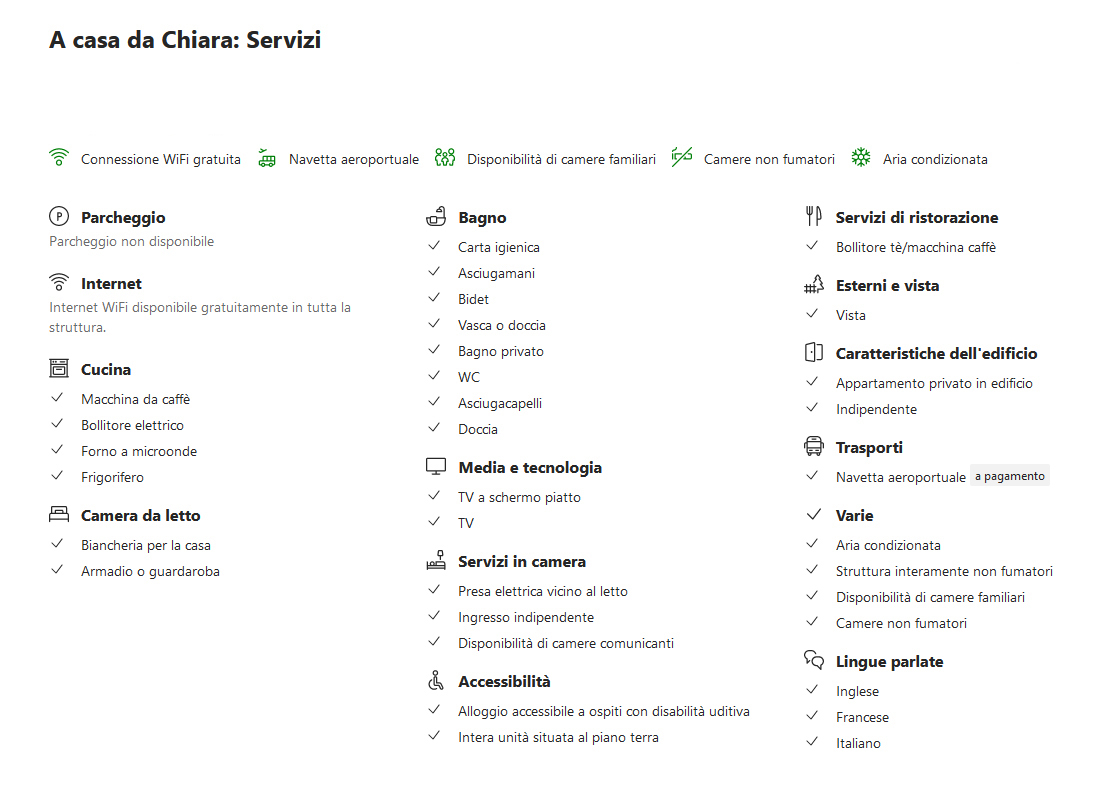Click the checkmark beside Macchina da caffè
Screen dimensions: 1107x792
click(x=57, y=398)
